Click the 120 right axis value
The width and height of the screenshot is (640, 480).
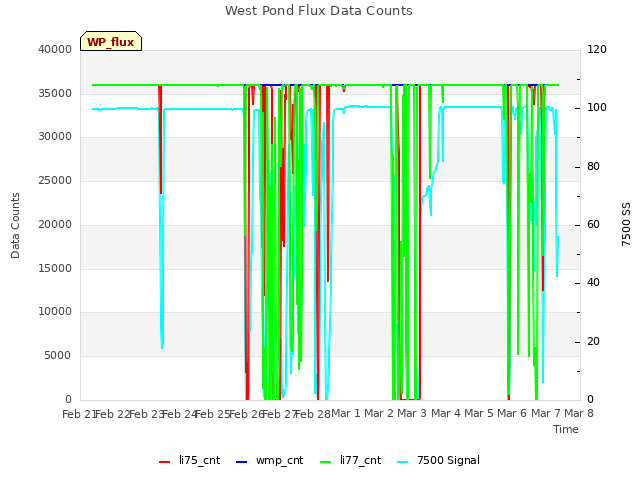[597, 49]
